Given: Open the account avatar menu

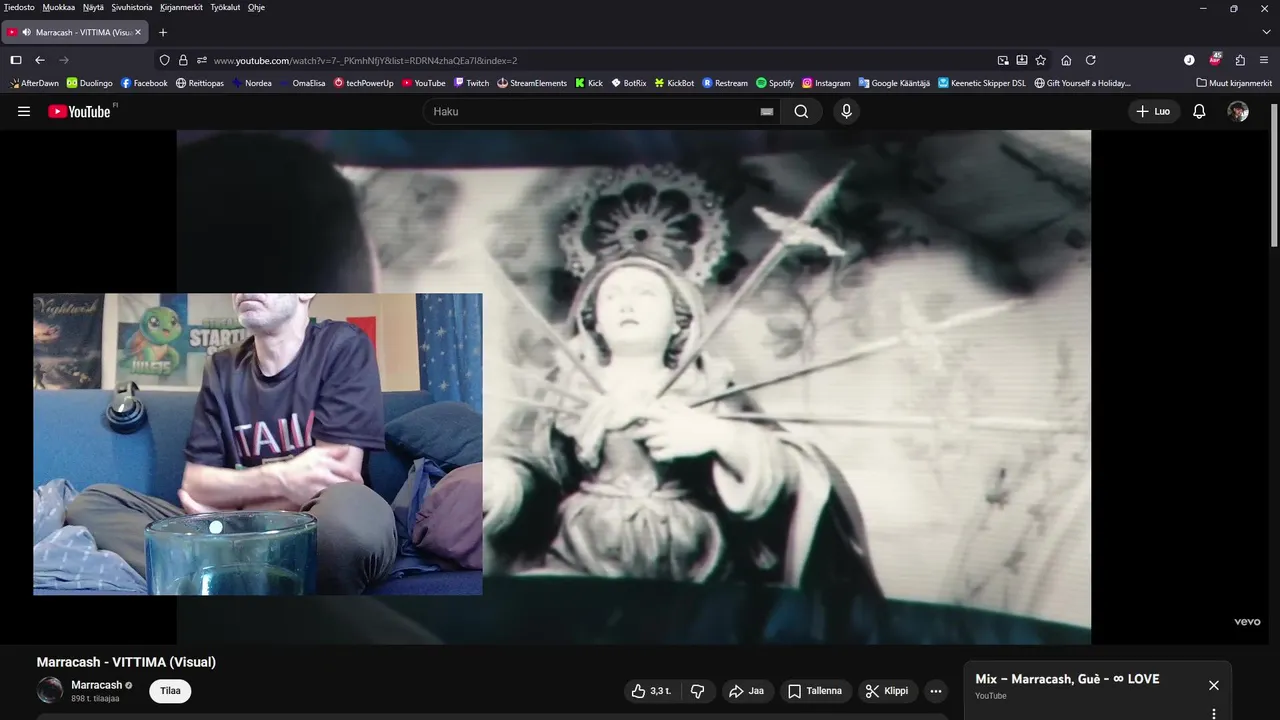Looking at the screenshot, I should point(1238,111).
